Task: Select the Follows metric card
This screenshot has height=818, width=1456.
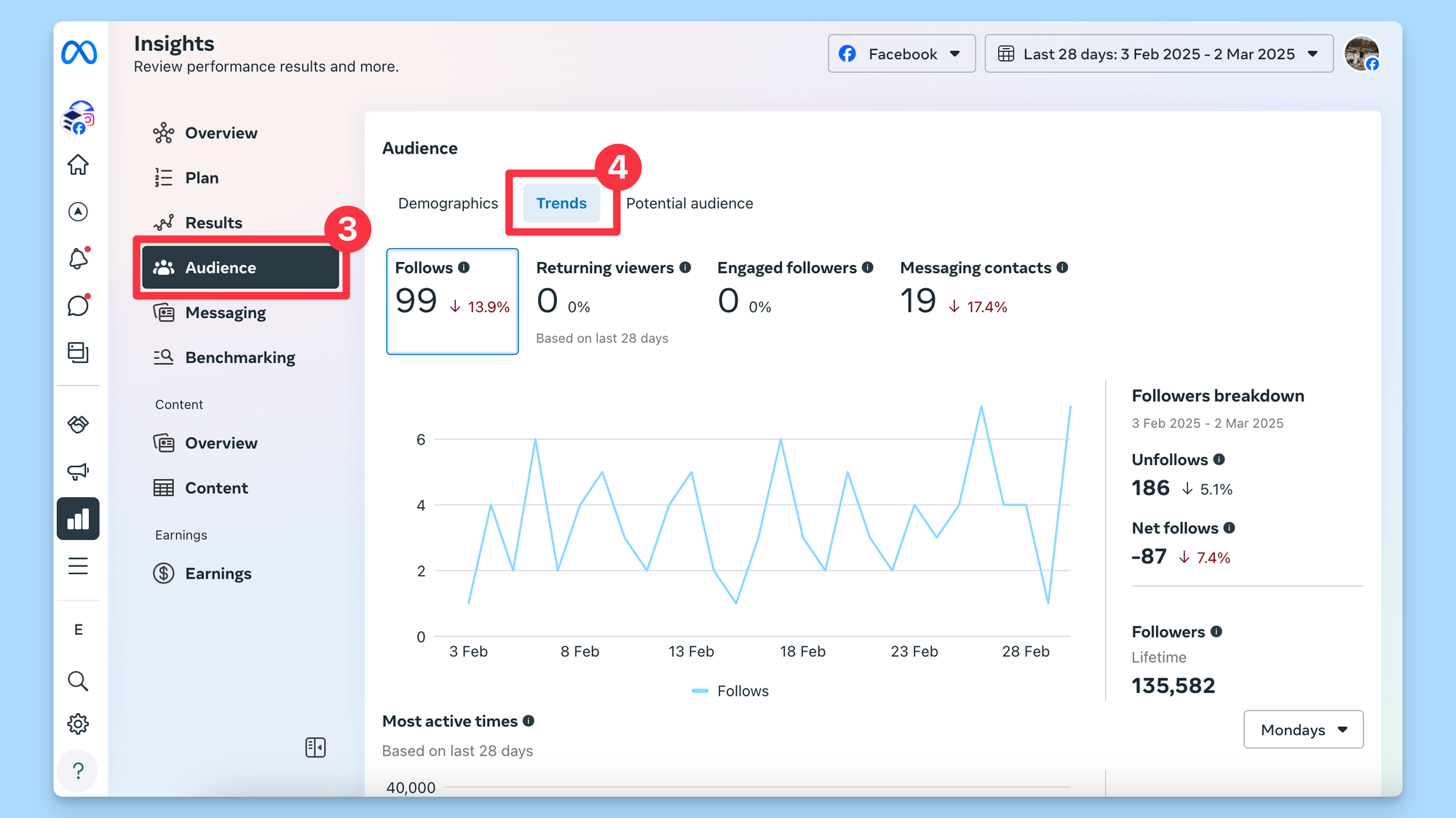Action: coord(452,301)
